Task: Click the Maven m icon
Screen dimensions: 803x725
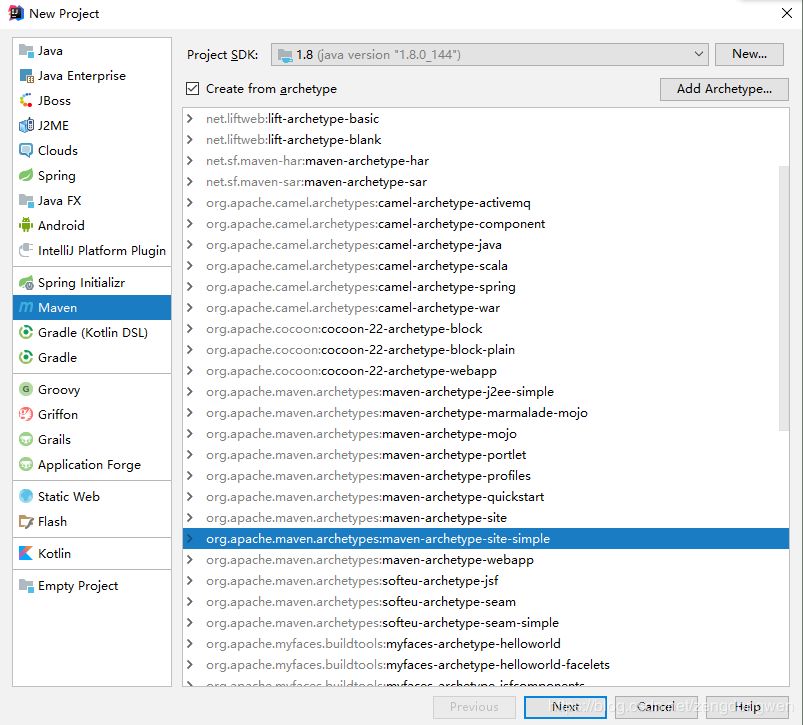Action: 26,307
